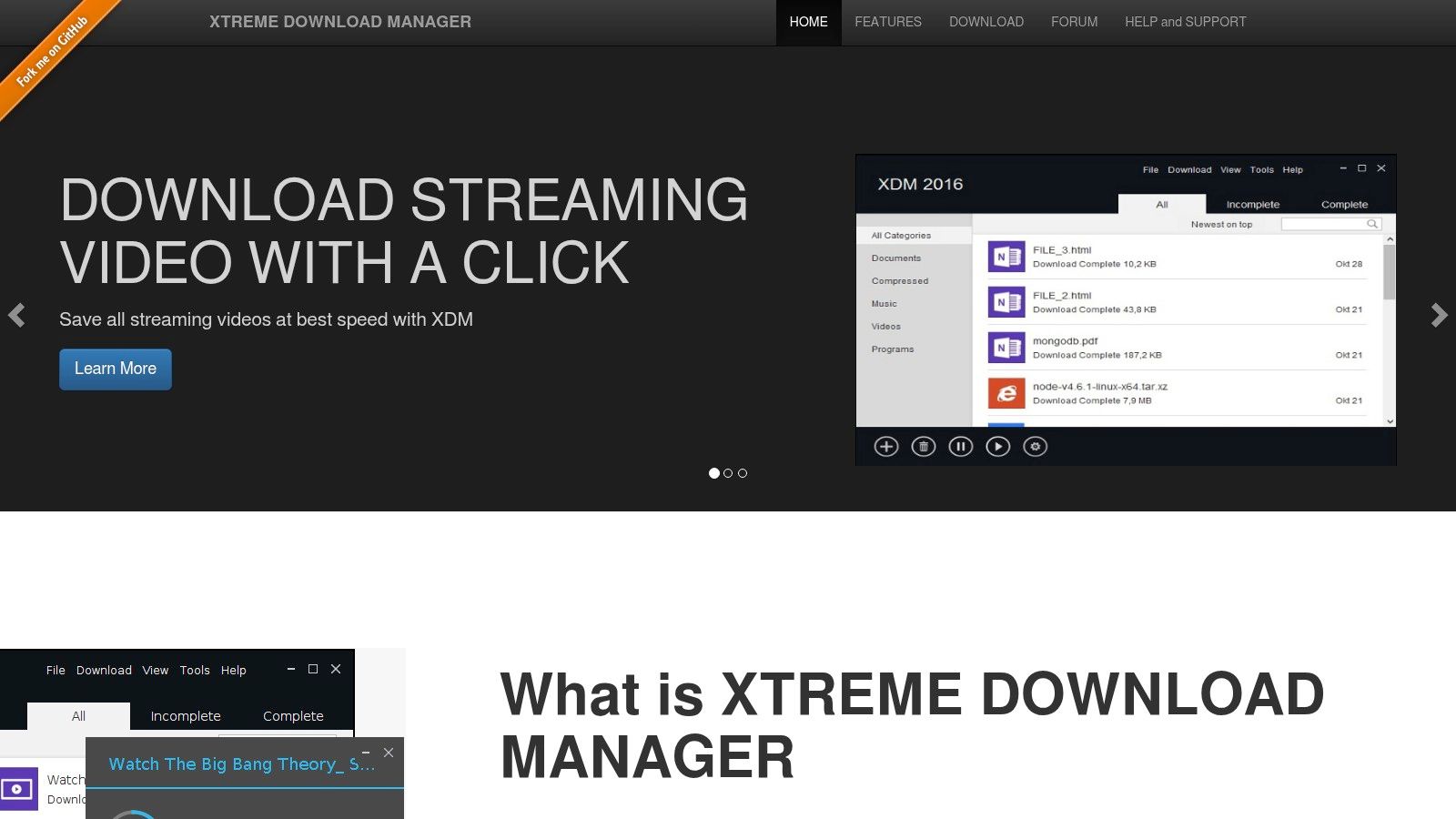Switch to Incomplete tab in XDM 2016 screenshot

coord(1252,205)
